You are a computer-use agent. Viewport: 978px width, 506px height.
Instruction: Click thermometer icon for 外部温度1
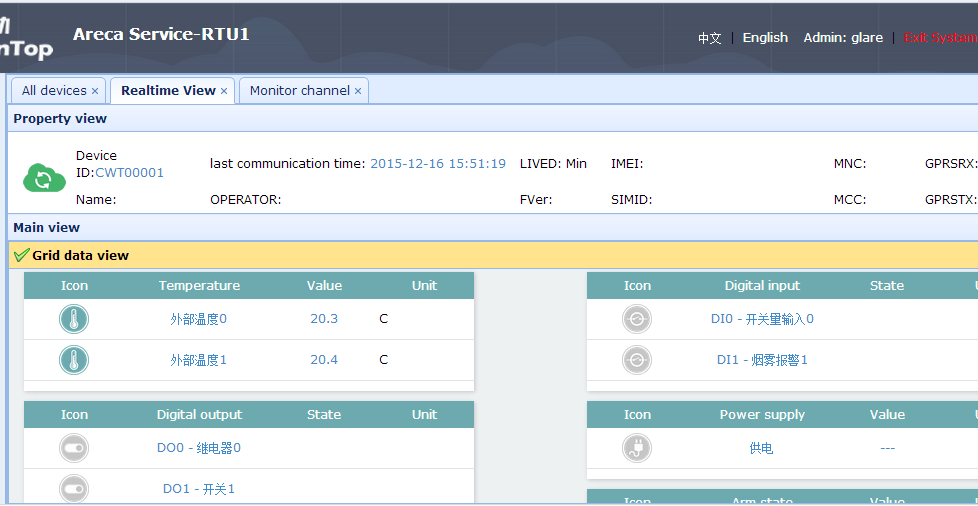[x=74, y=361]
